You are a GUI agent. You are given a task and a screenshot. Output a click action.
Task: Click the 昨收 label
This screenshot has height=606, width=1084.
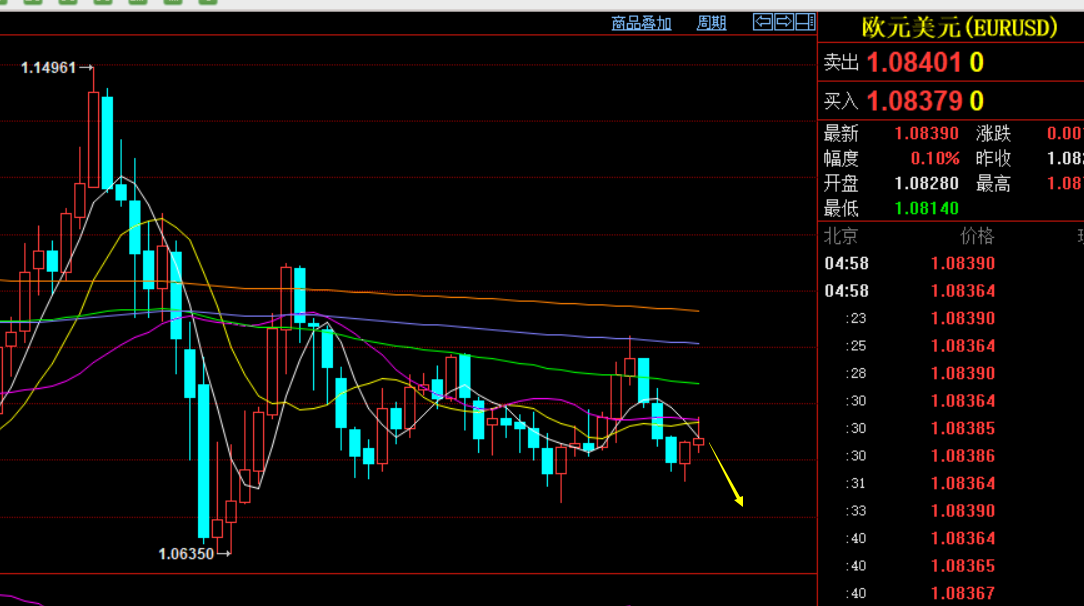pyautogui.click(x=993, y=158)
